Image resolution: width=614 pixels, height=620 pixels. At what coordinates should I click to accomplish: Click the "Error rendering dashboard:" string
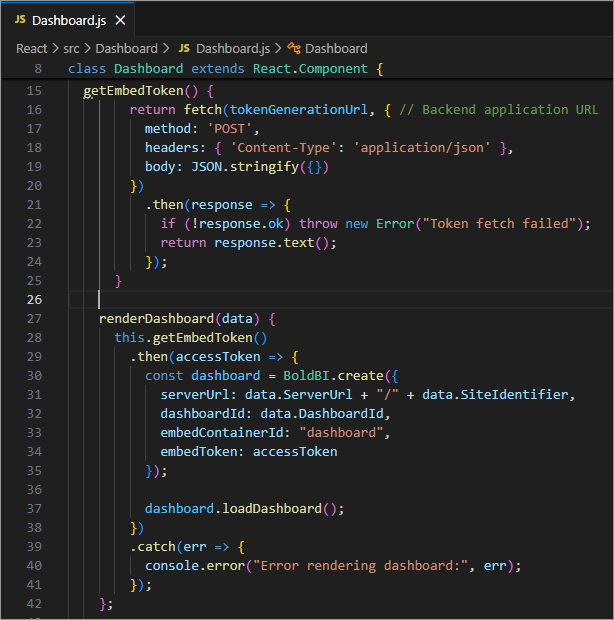tap(360, 566)
